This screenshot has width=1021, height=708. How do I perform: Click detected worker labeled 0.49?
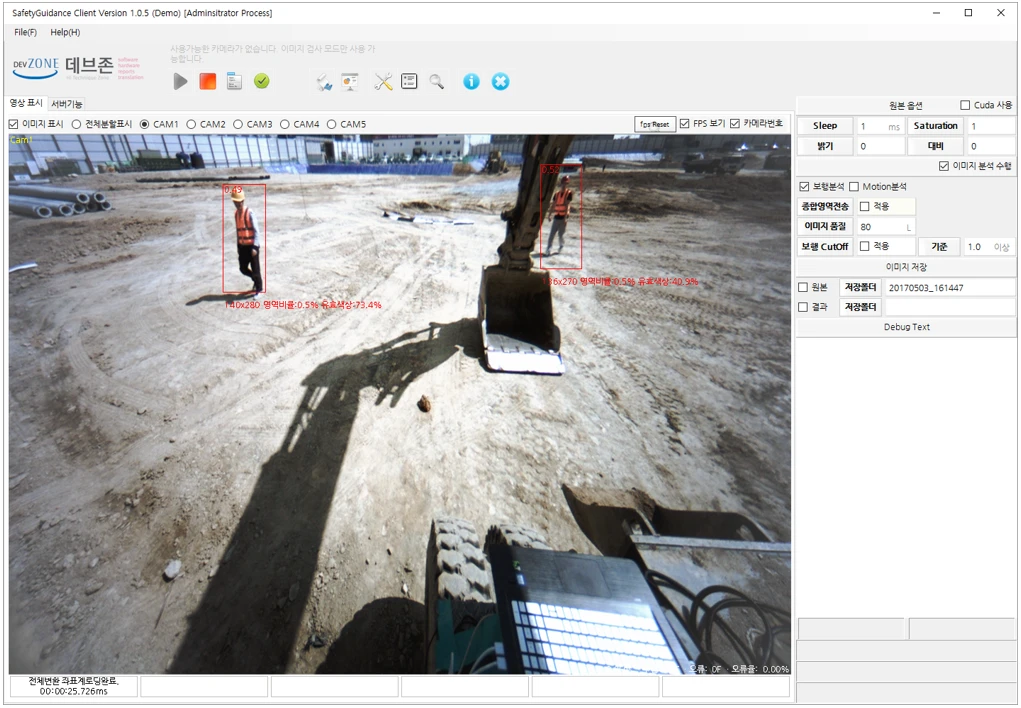[244, 238]
